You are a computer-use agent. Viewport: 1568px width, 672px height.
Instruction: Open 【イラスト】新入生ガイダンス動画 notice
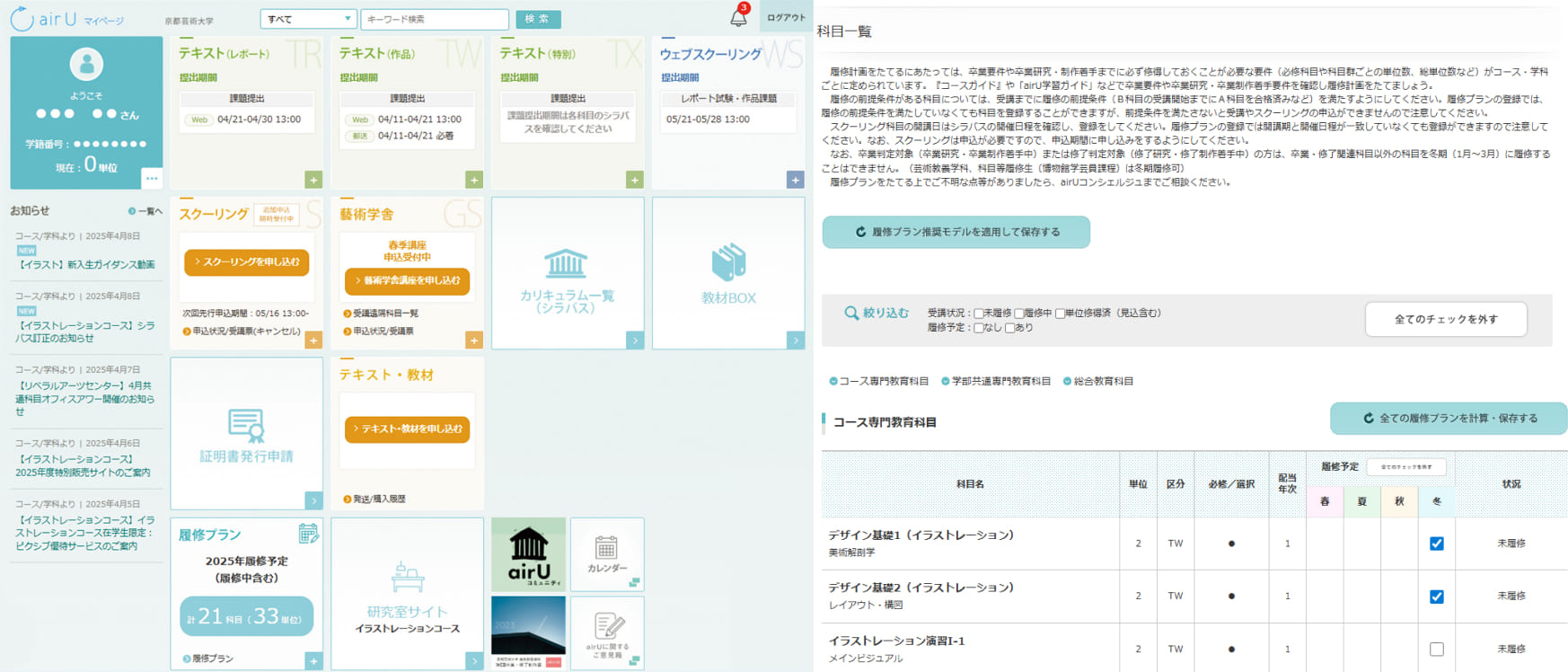(86, 264)
